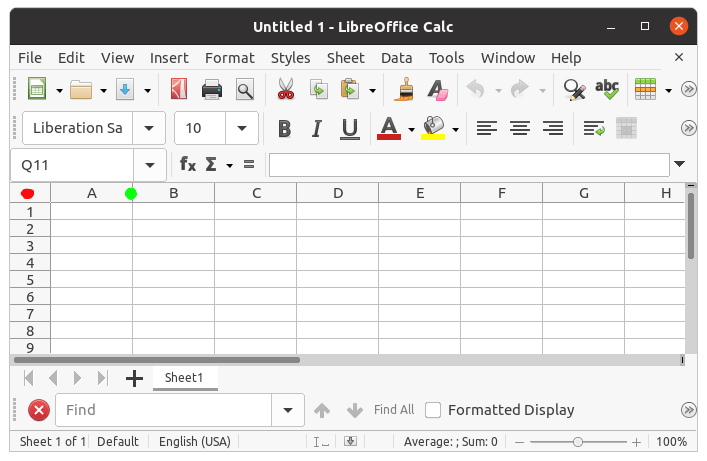Expand the Paste options dropdown arrow

click(x=372, y=91)
